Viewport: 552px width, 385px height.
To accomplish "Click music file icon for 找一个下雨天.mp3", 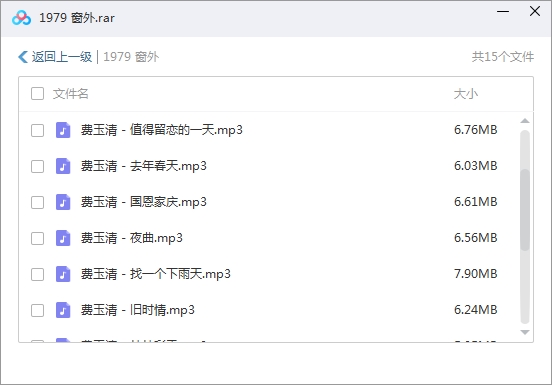I will pos(63,274).
